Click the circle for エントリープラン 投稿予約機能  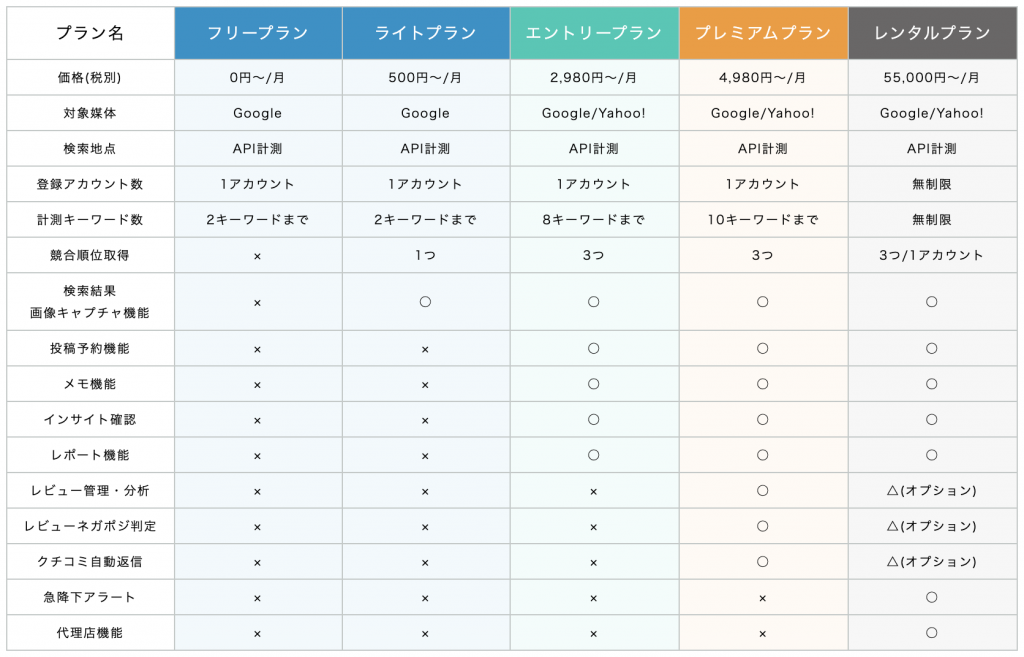tap(593, 348)
